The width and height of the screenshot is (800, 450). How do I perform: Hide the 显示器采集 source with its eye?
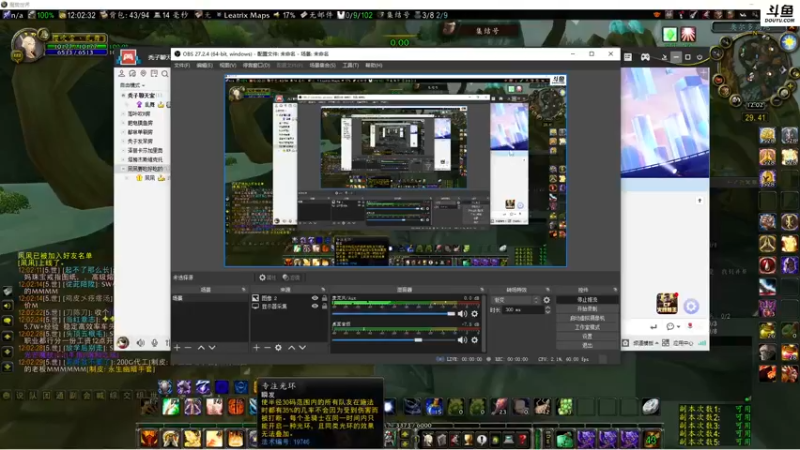tap(315, 306)
